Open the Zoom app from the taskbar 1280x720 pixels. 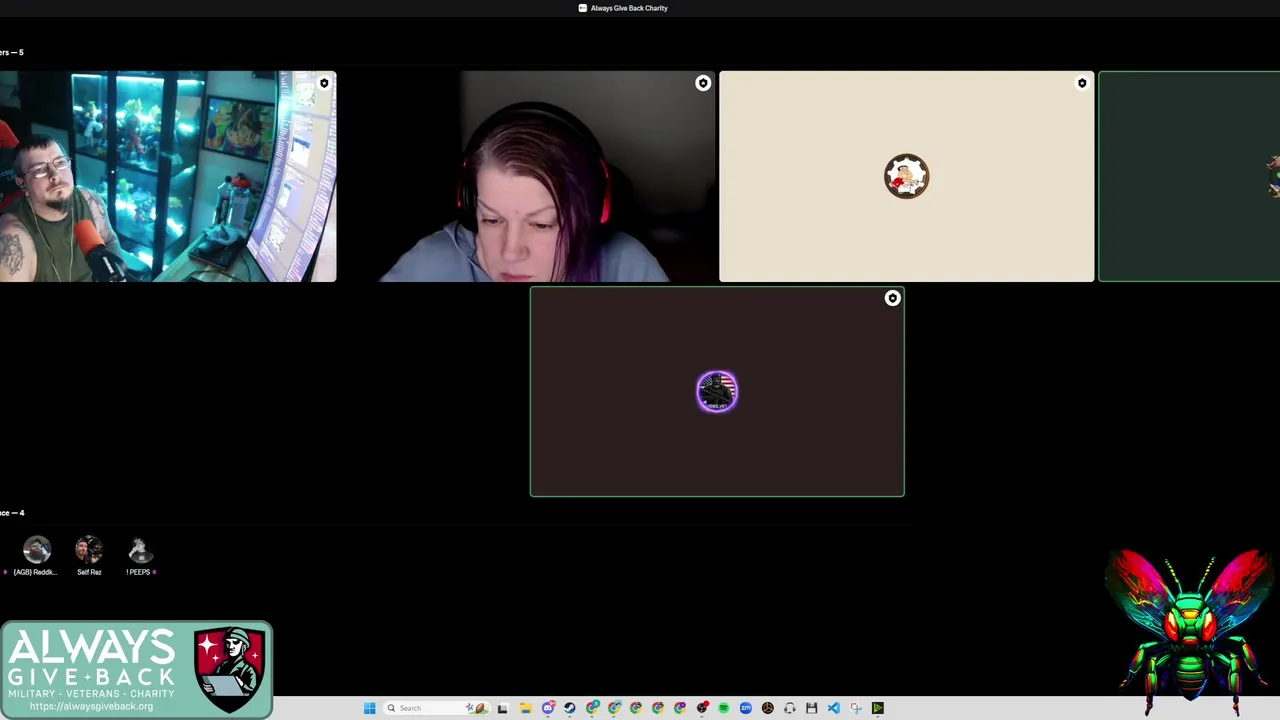[x=745, y=708]
